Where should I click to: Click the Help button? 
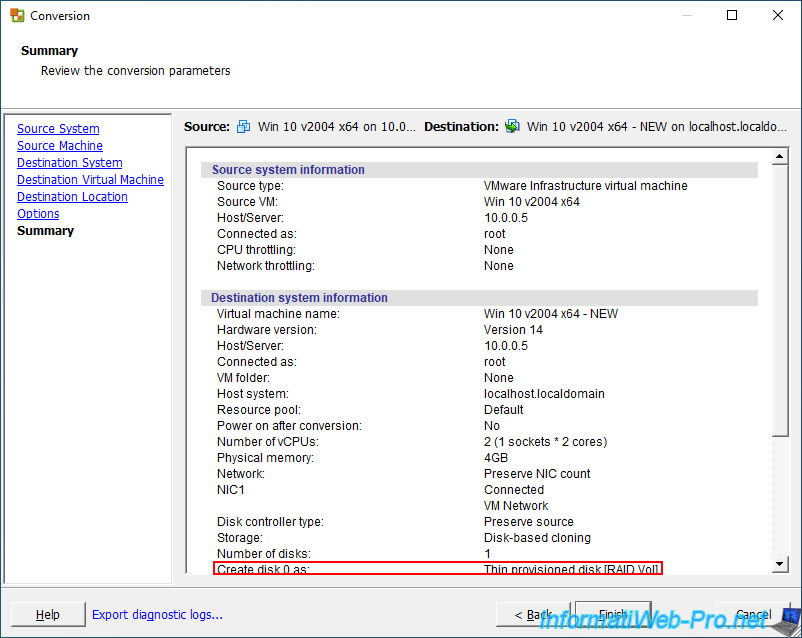(x=48, y=614)
